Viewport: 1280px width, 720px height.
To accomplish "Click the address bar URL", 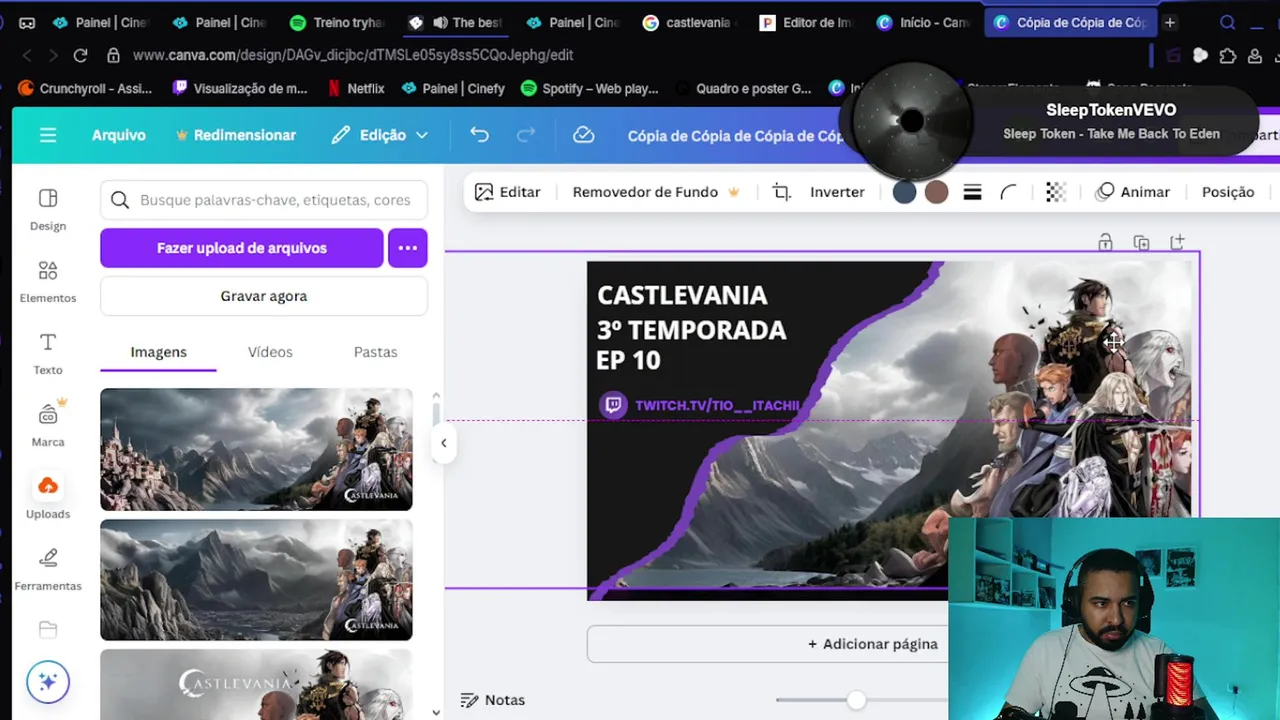I will [x=353, y=55].
